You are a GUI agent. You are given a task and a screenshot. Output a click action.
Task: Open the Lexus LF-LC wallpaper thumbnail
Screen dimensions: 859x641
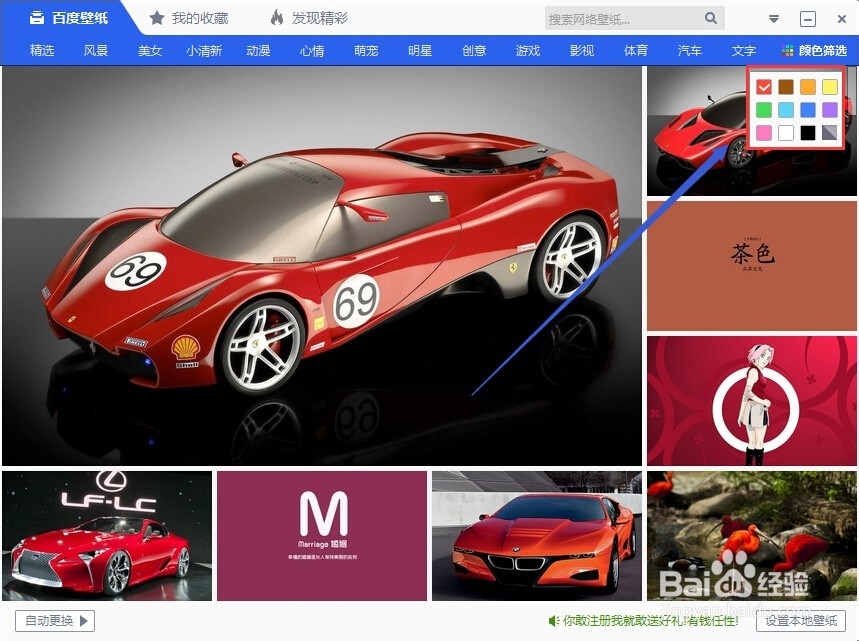107,536
